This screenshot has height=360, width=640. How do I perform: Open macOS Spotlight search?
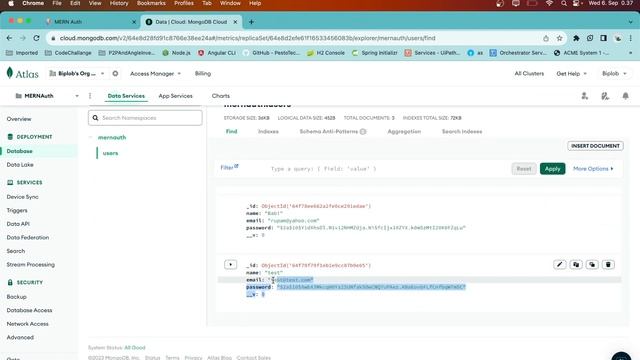pos(564,3)
